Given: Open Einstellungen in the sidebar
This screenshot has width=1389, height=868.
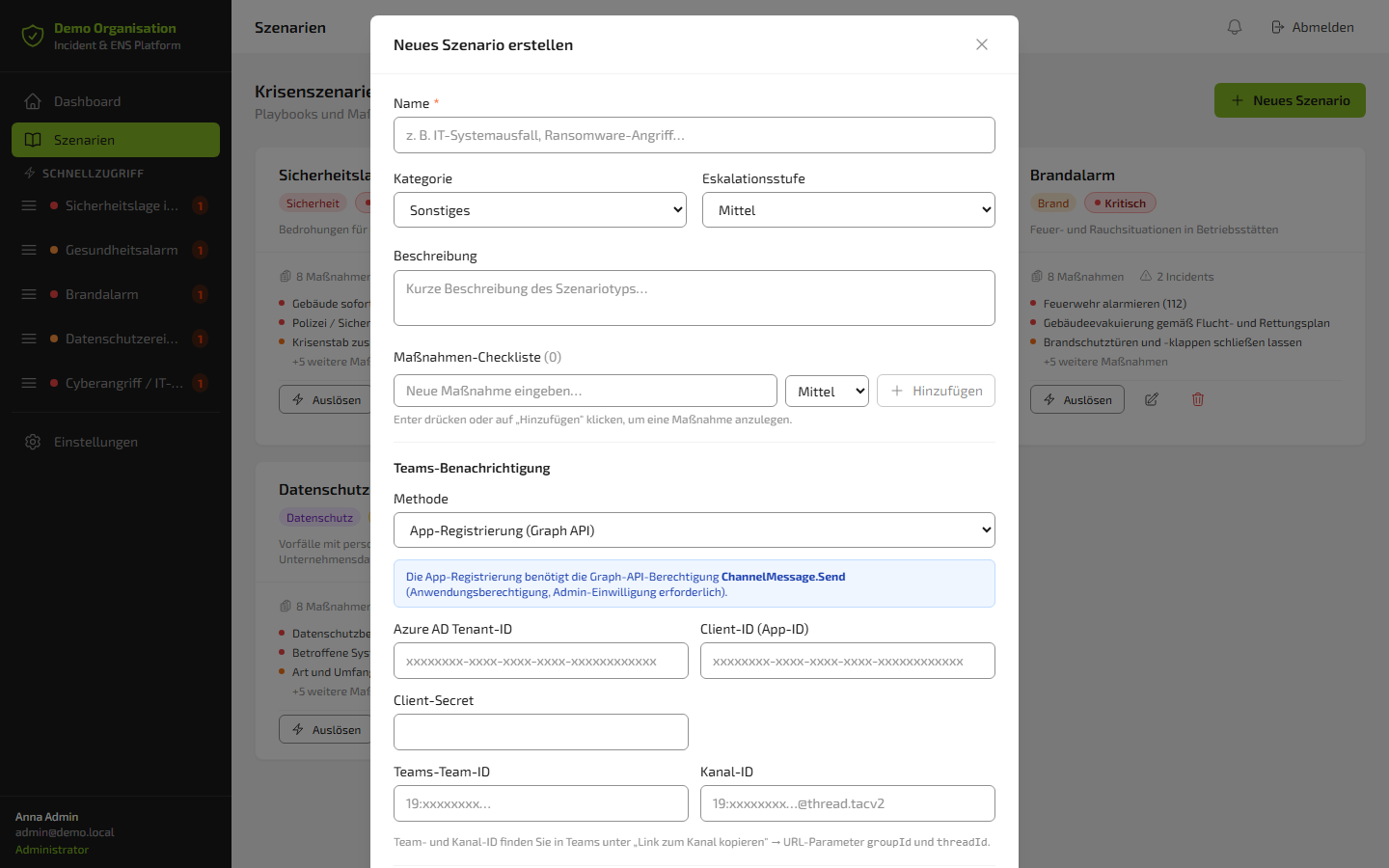Looking at the screenshot, I should click(x=116, y=442).
